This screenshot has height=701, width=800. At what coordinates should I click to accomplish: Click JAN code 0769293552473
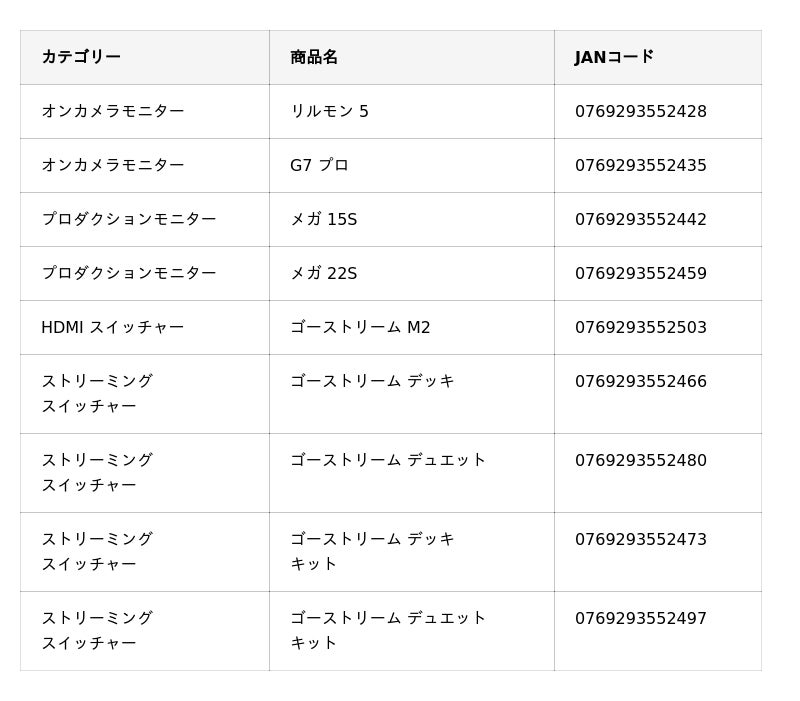click(x=640, y=539)
